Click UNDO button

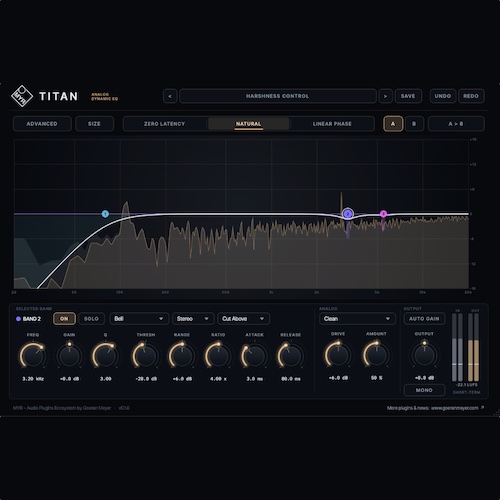point(443,96)
